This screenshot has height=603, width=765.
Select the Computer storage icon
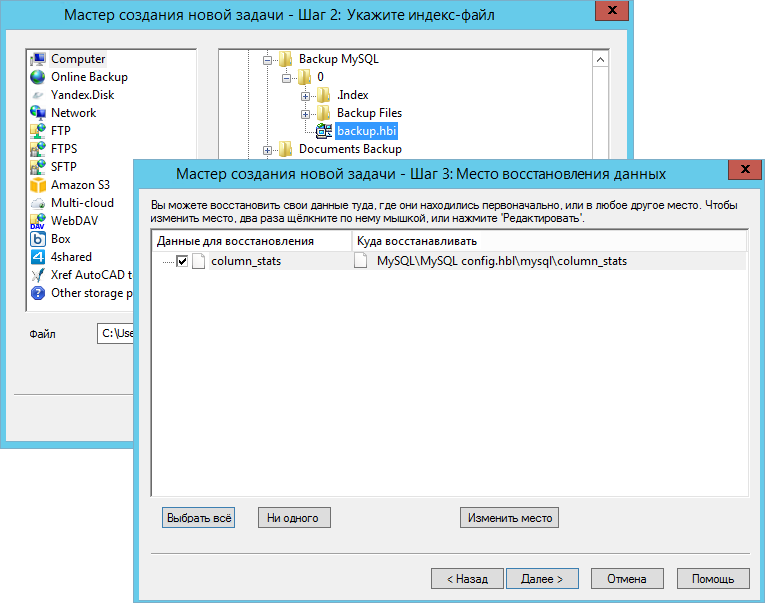[38, 59]
